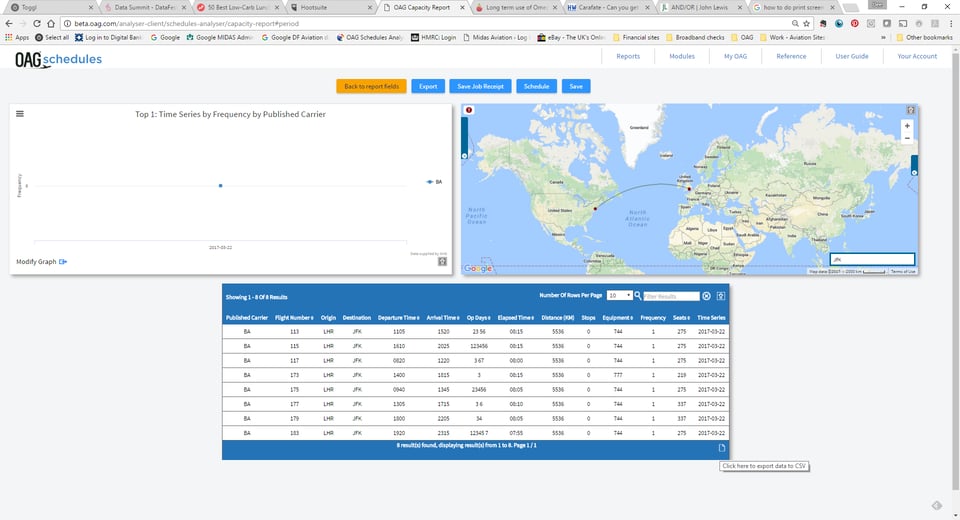Image resolution: width=960 pixels, height=520 pixels.
Task: Click the table search magnifier icon
Action: pyautogui.click(x=637, y=296)
